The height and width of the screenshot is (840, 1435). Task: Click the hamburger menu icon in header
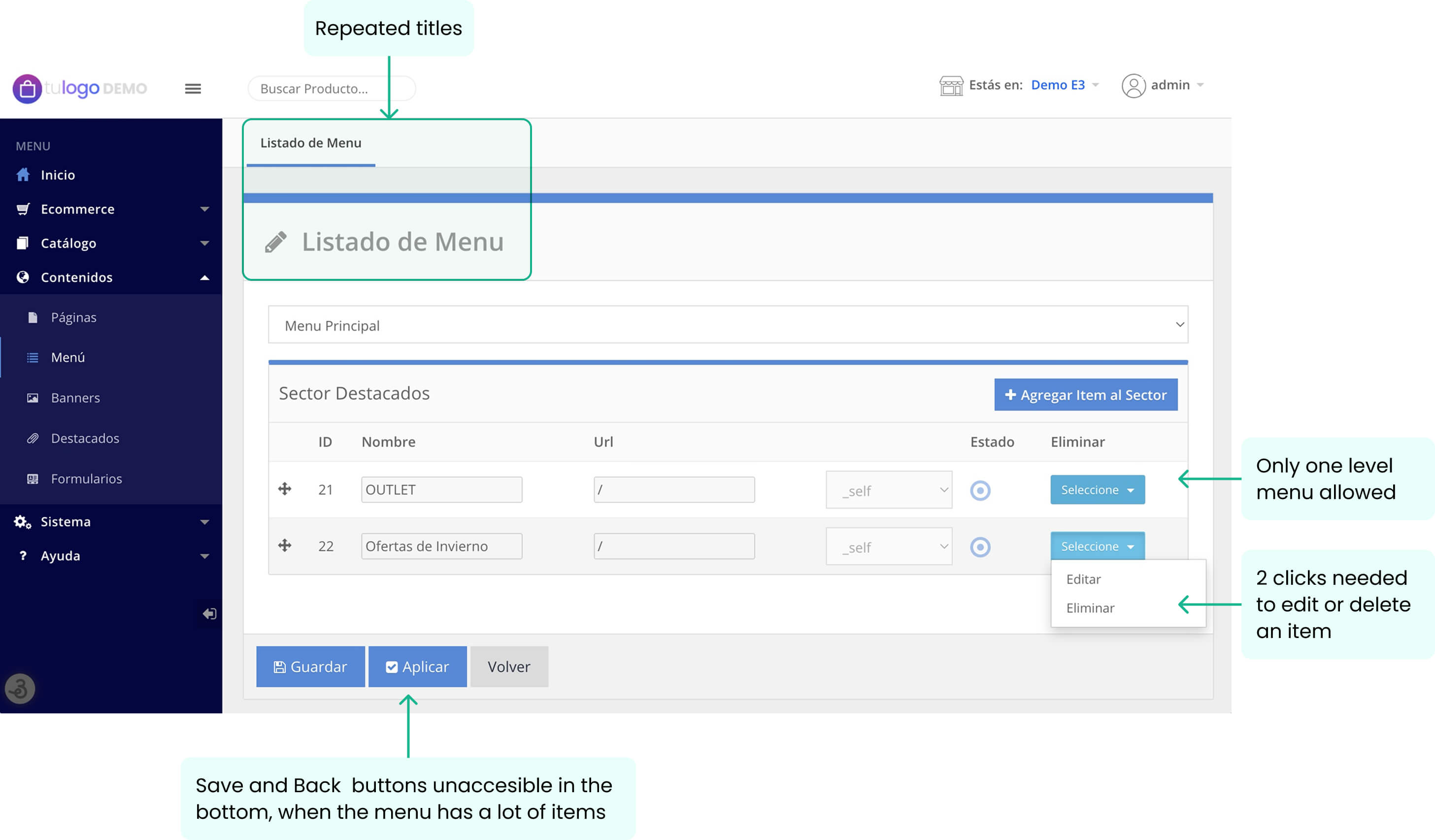[x=193, y=88]
